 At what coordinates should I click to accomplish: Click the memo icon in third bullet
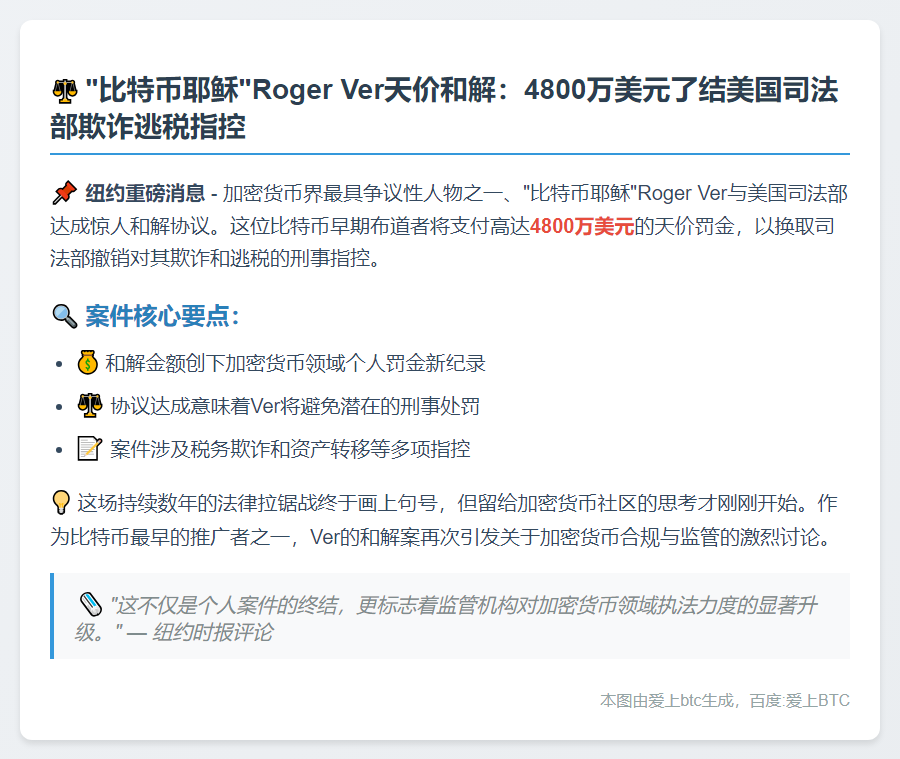pos(90,450)
